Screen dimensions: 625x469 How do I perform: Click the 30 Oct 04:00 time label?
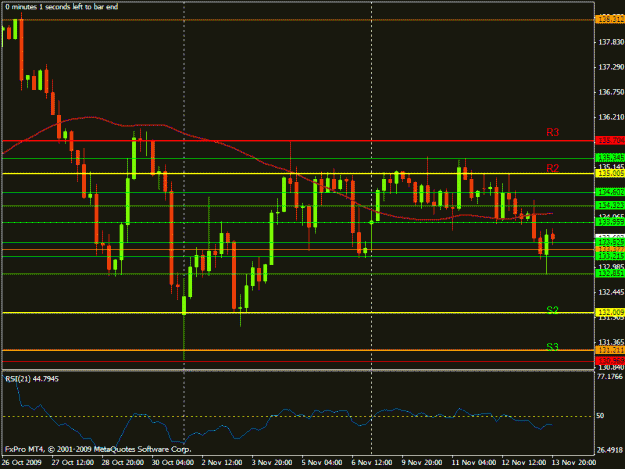[173, 463]
